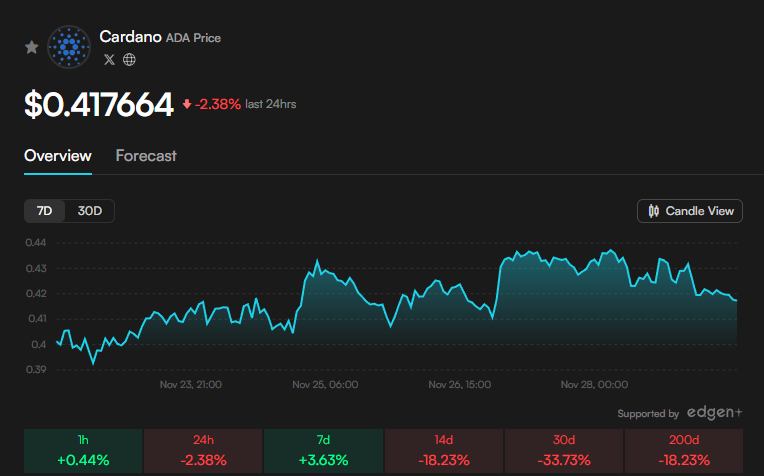Click the Cardano ADA logo
Image resolution: width=764 pixels, height=476 pixels.
(x=69, y=47)
